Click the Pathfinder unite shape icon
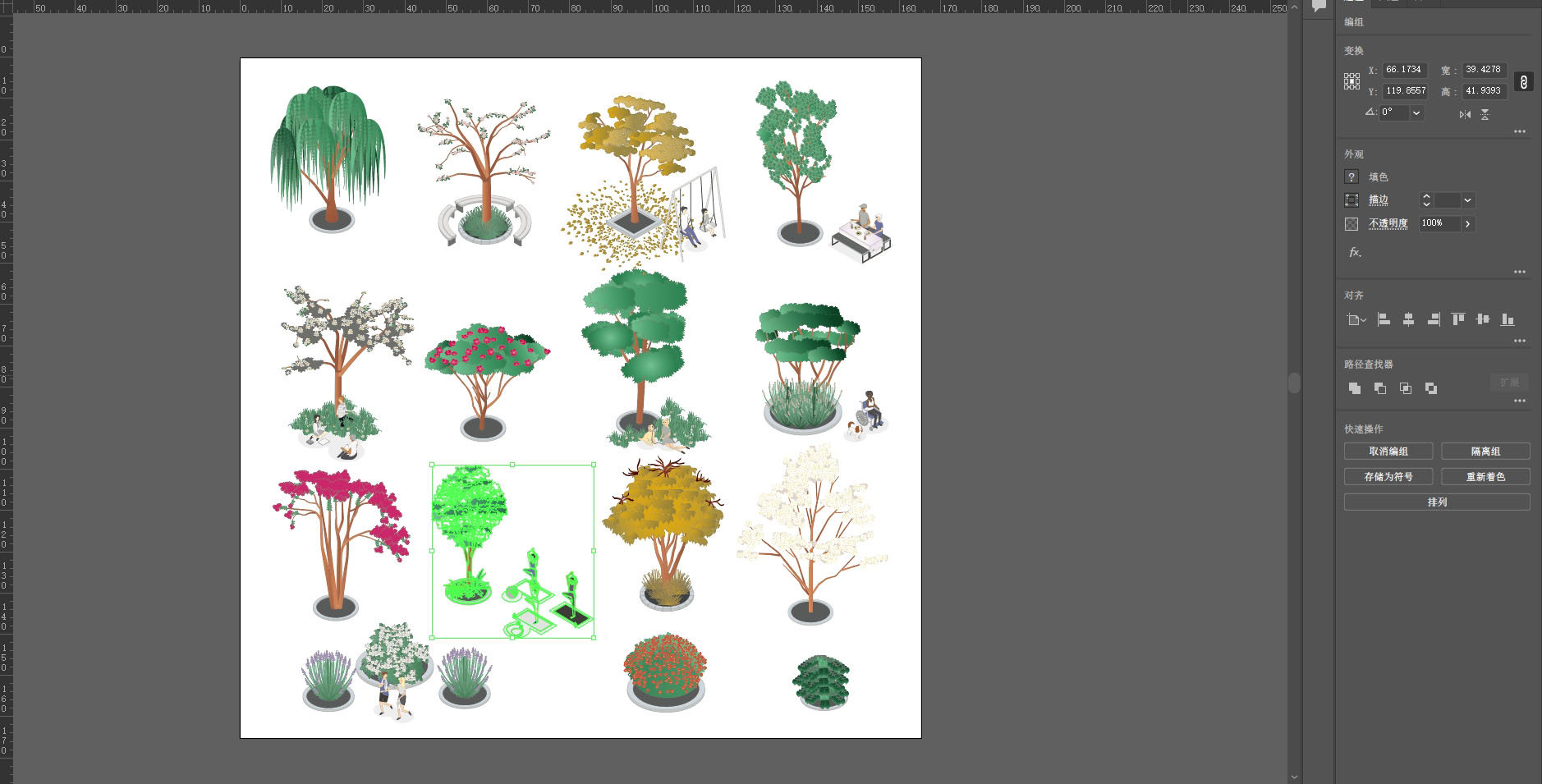 click(1355, 388)
